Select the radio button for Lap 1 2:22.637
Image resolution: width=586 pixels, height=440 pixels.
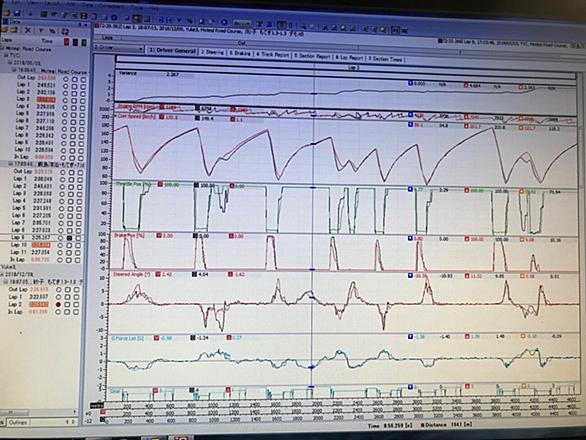tap(58, 297)
